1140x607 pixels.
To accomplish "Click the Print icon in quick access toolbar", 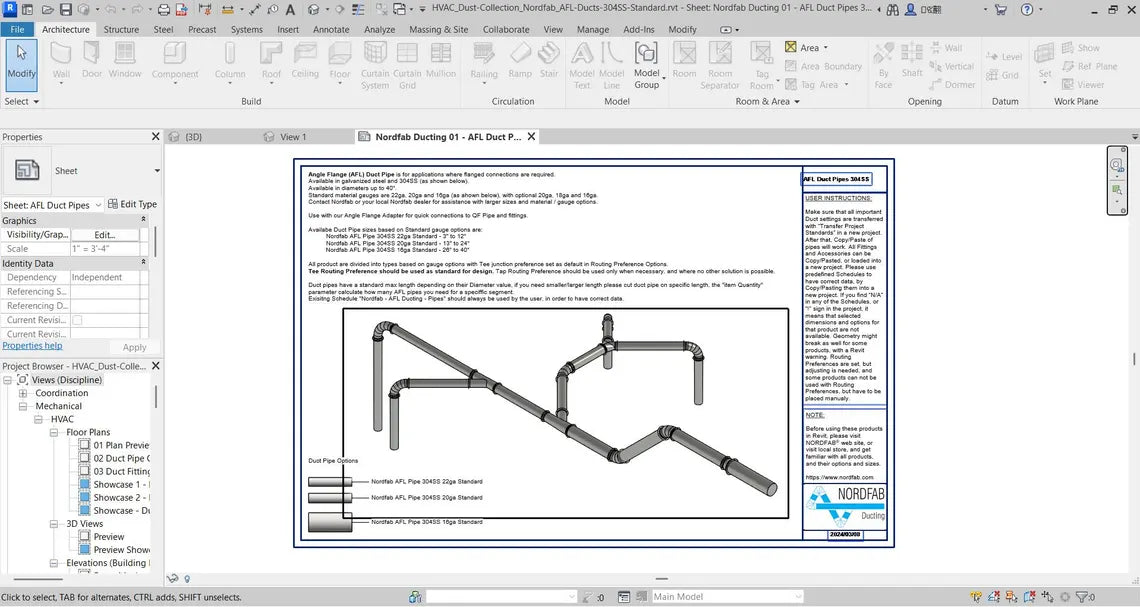I will pyautogui.click(x=164, y=9).
